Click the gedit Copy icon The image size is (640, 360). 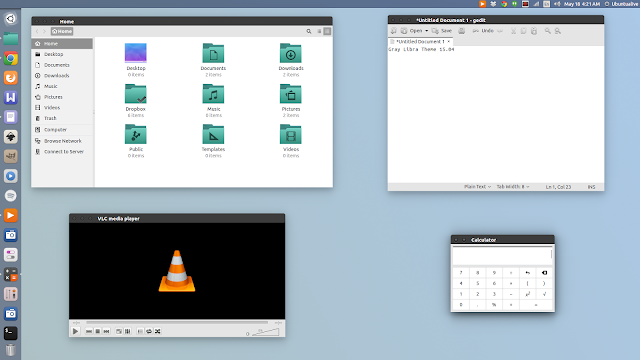click(x=524, y=31)
